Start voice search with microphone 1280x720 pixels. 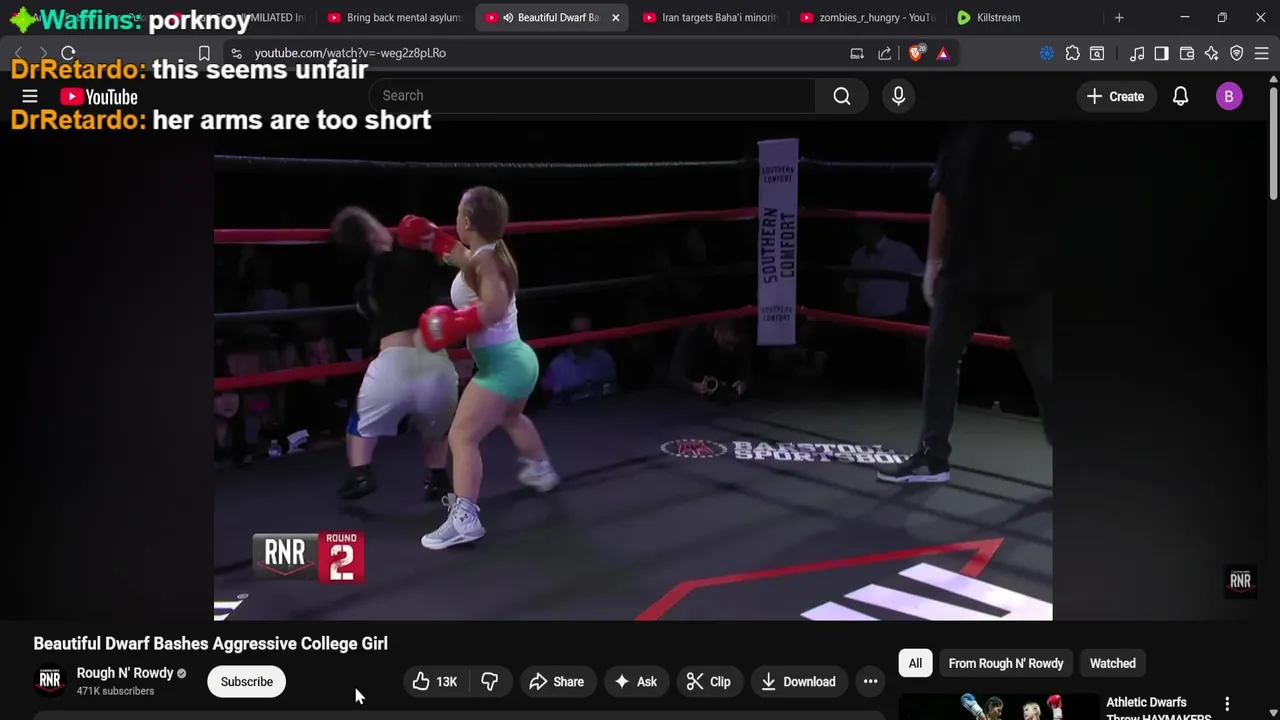(898, 96)
